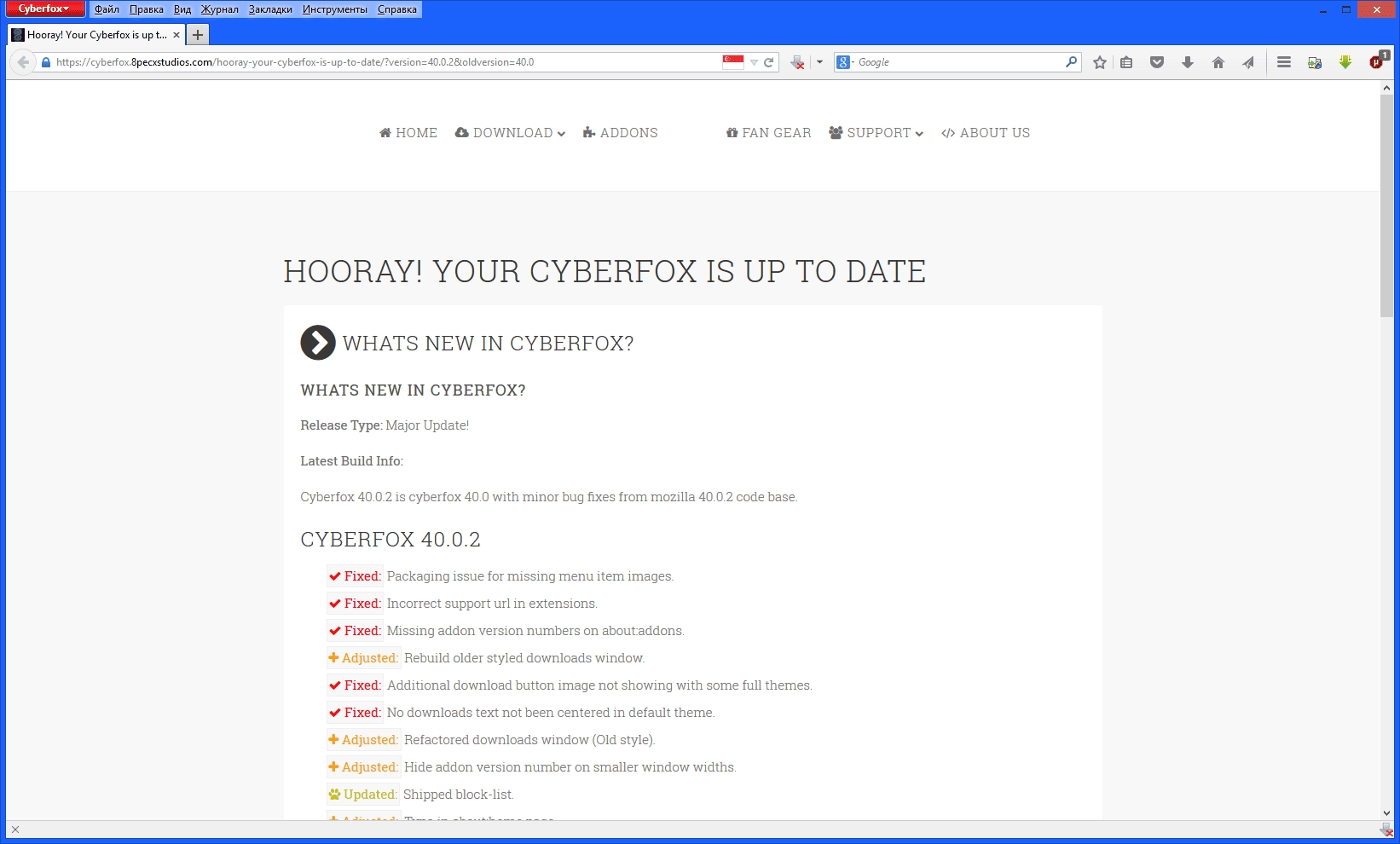Click the image transfer add-on icon

tap(1315, 62)
